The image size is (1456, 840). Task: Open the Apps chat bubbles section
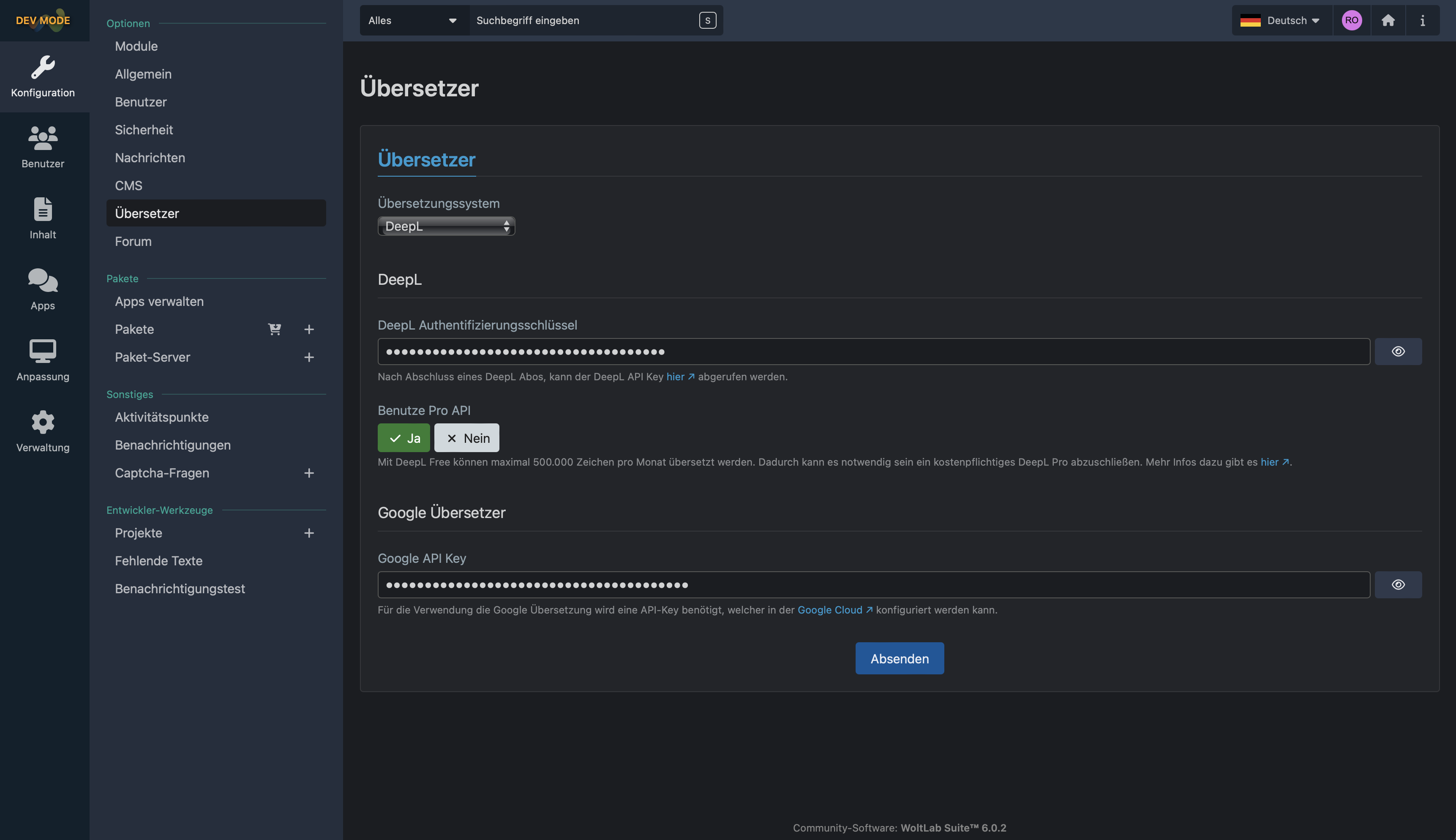(x=43, y=289)
